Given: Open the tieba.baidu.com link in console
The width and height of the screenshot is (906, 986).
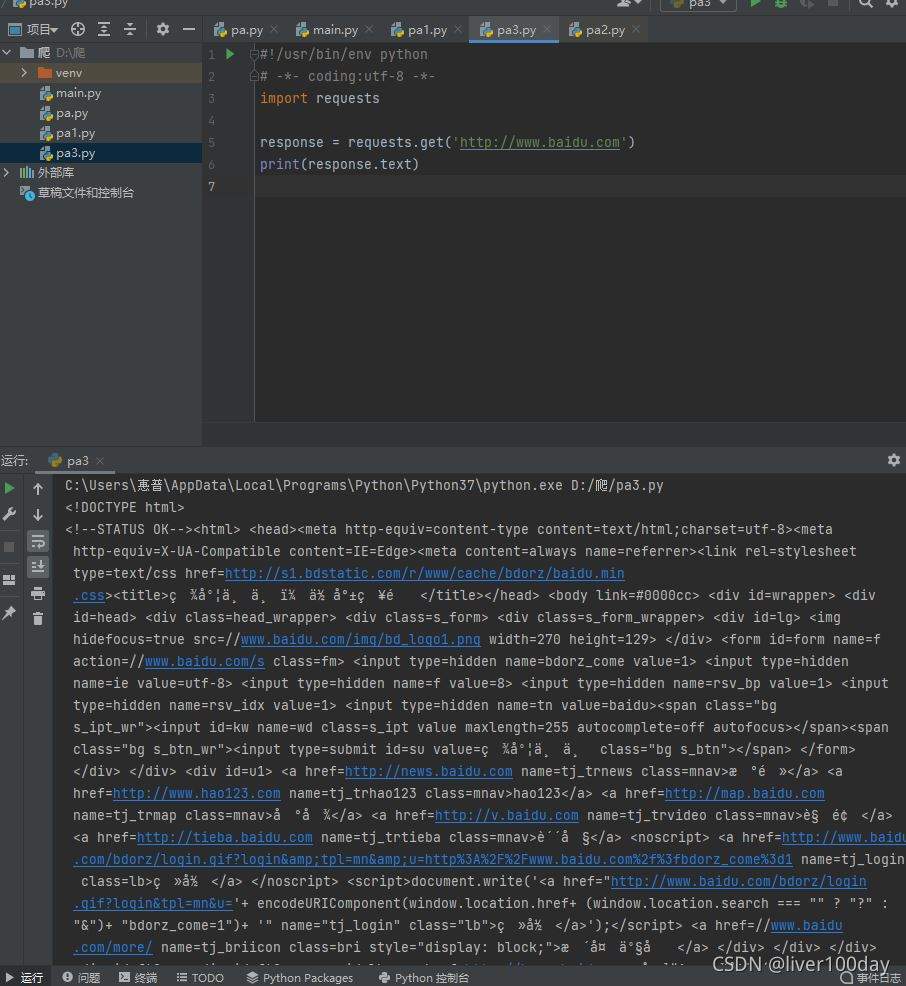Looking at the screenshot, I should [224, 838].
